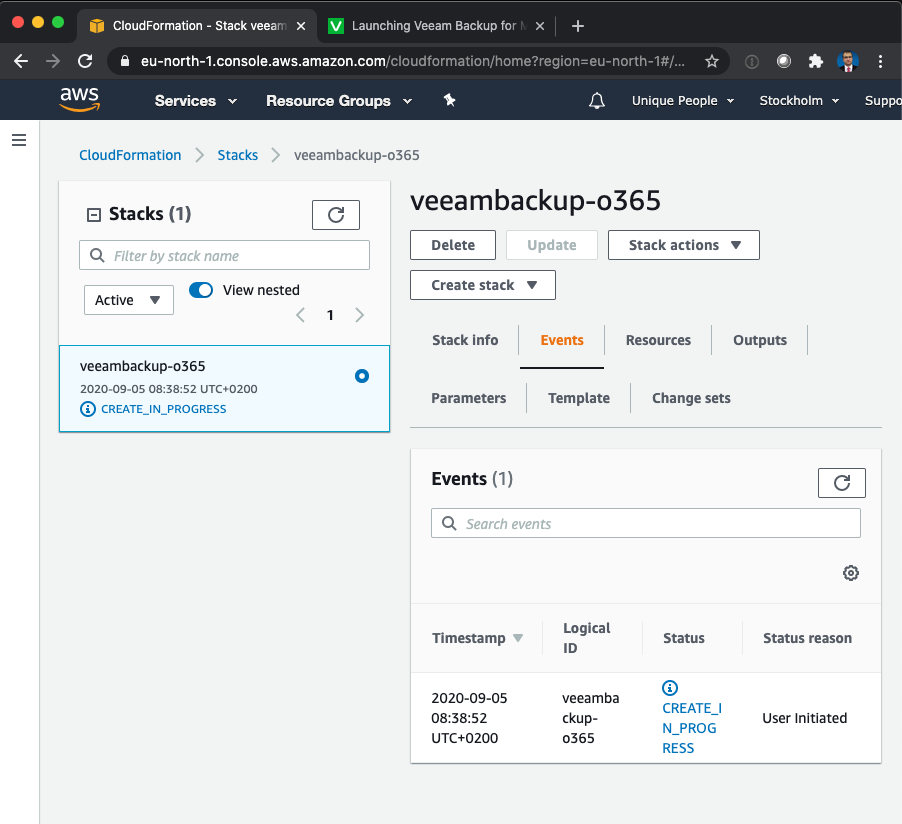
Task: Switch to the Resources tab
Action: 658,340
